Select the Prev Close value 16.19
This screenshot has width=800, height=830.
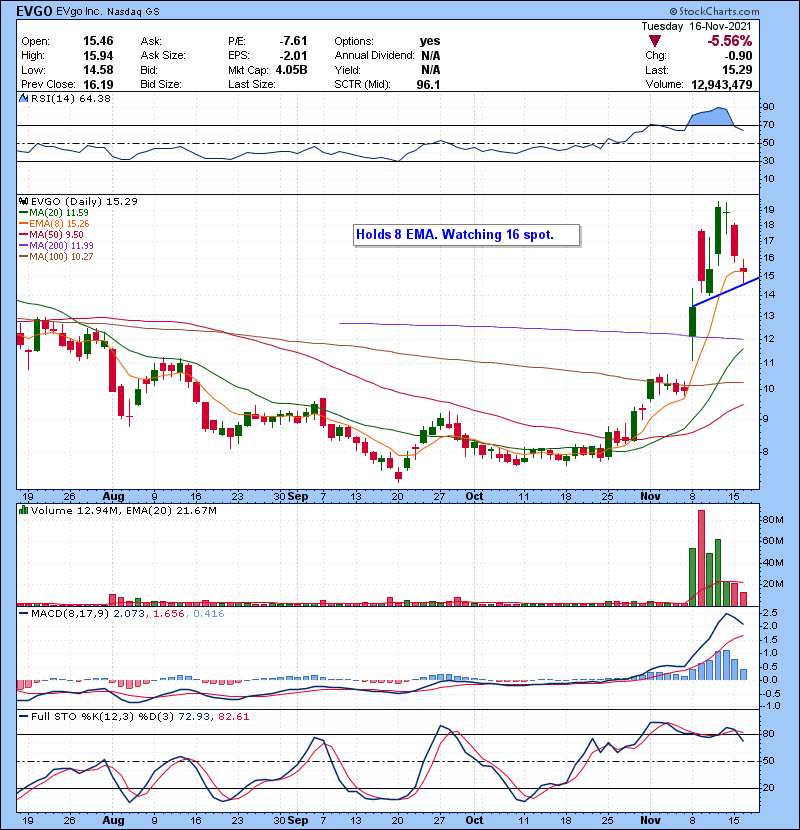point(98,84)
